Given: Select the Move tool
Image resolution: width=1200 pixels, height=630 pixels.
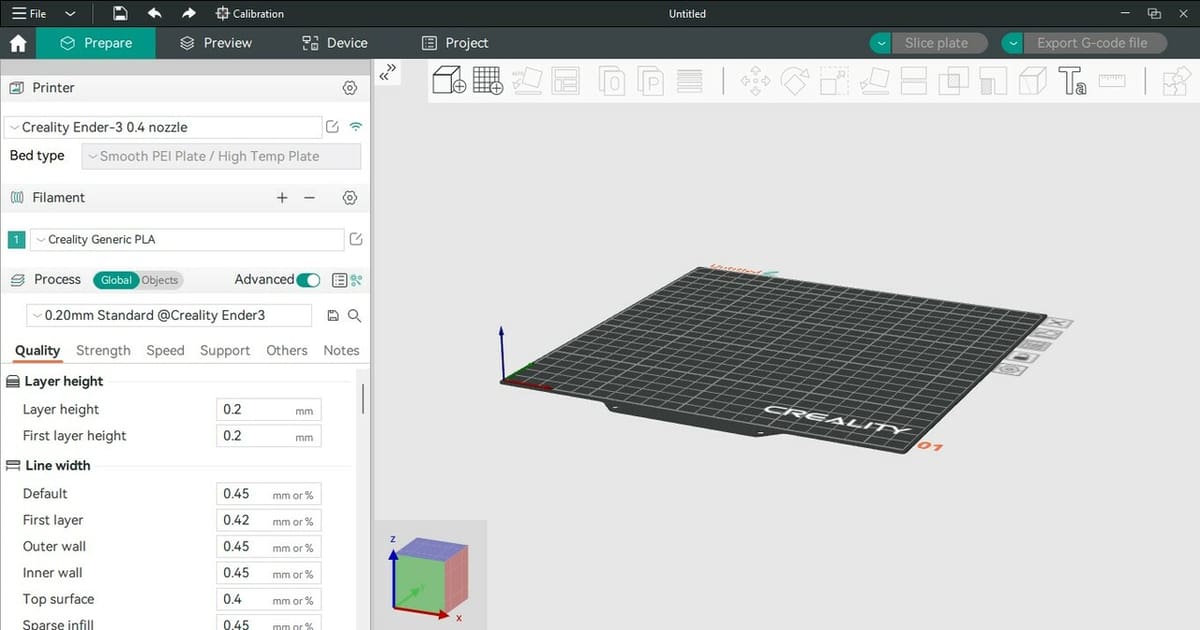Looking at the screenshot, I should click(755, 81).
